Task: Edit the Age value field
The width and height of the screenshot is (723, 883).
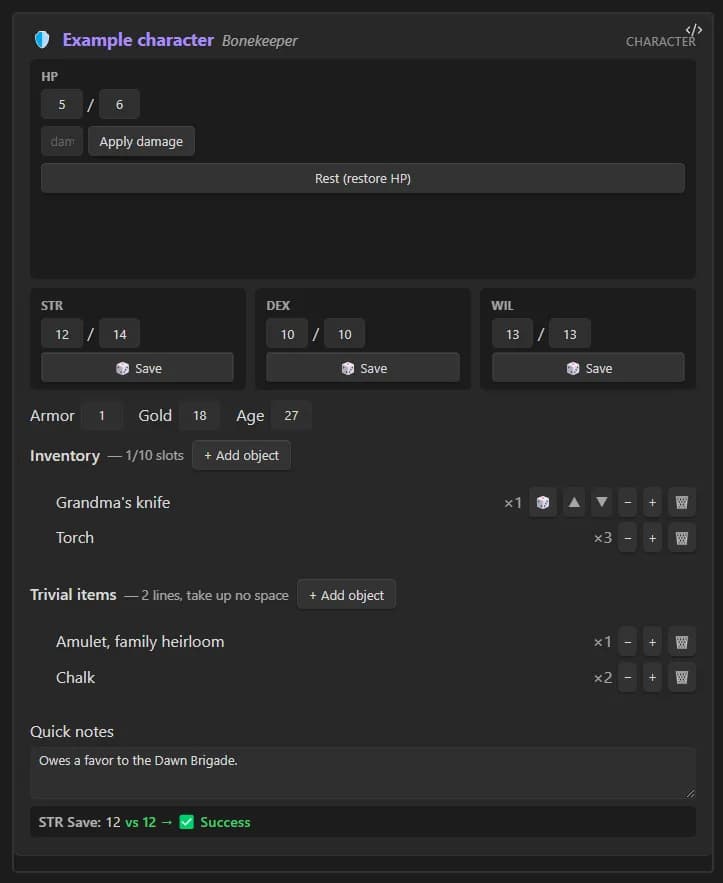Action: [x=291, y=416]
